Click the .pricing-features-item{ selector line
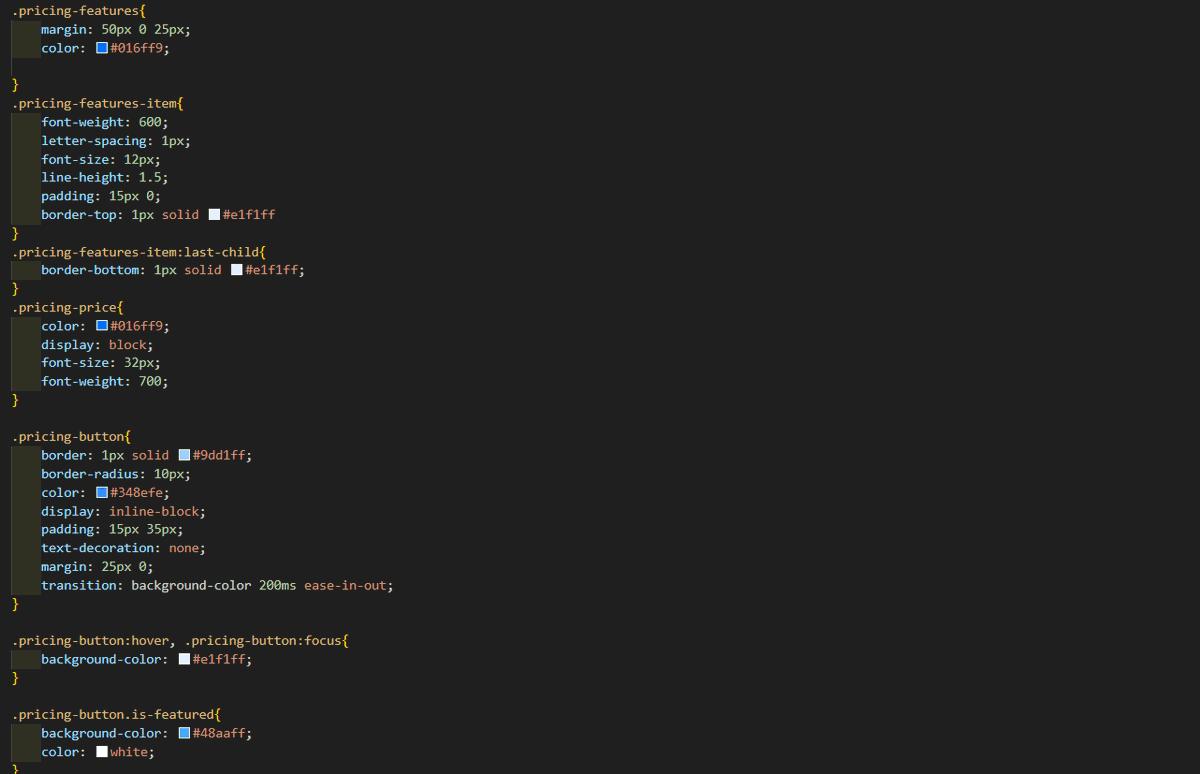Image resolution: width=1200 pixels, height=774 pixels. (x=98, y=103)
